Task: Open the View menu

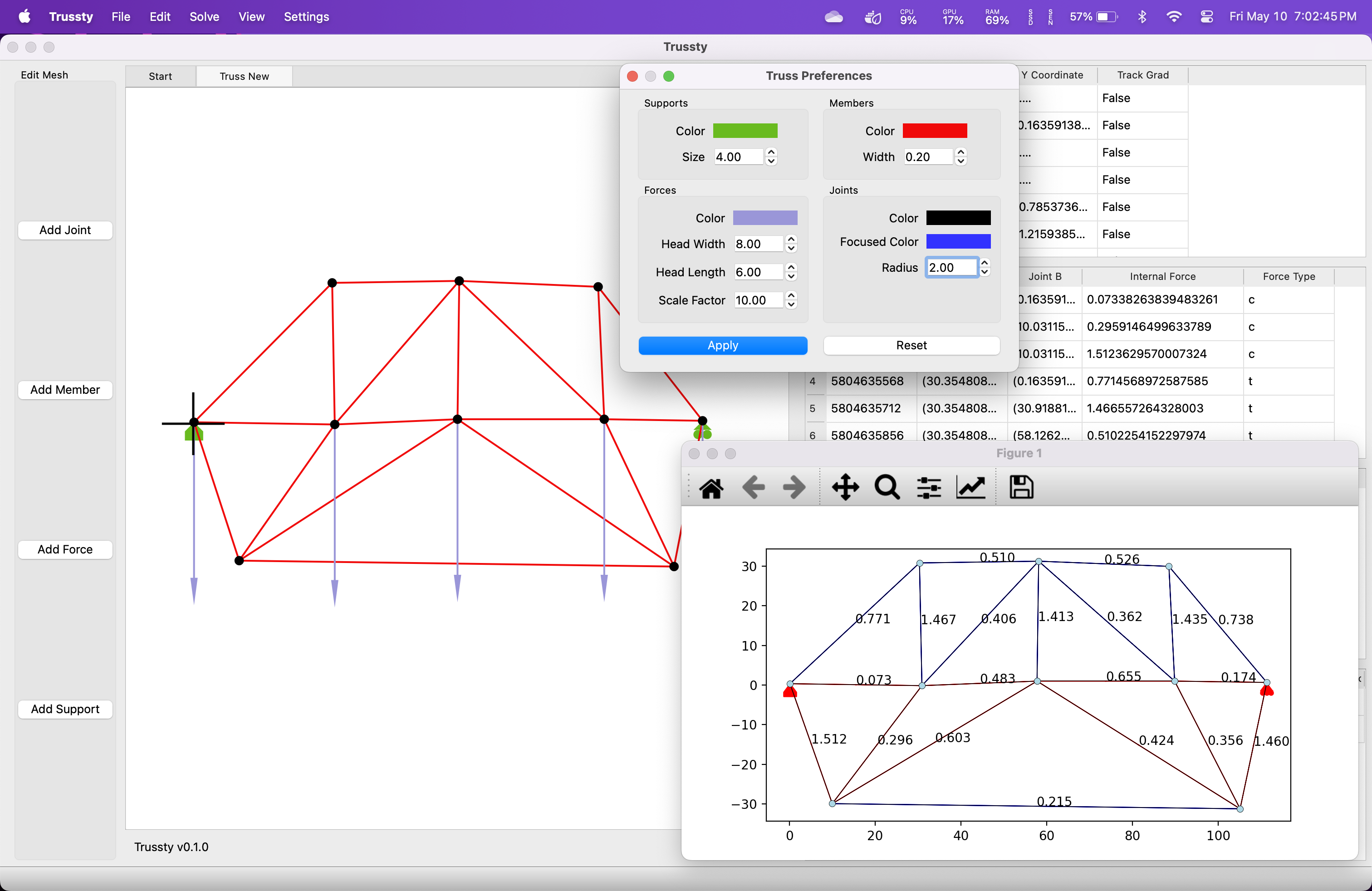Action: (251, 17)
